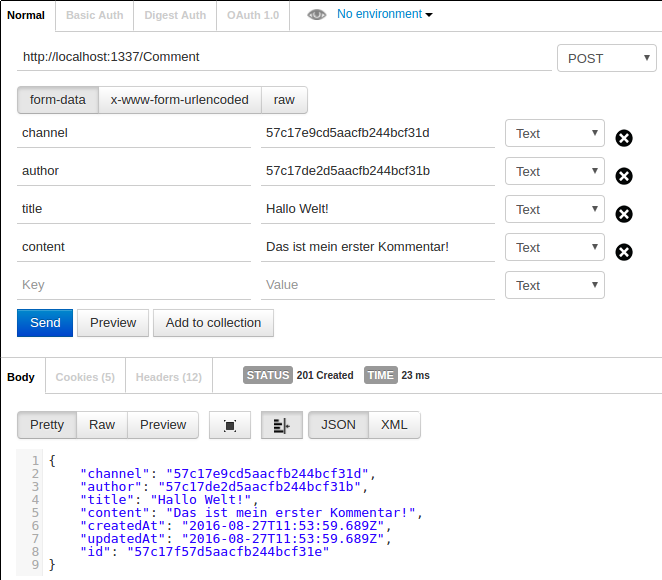662x580 pixels.
Task: Toggle fullscreen response view icon
Action: click(230, 425)
